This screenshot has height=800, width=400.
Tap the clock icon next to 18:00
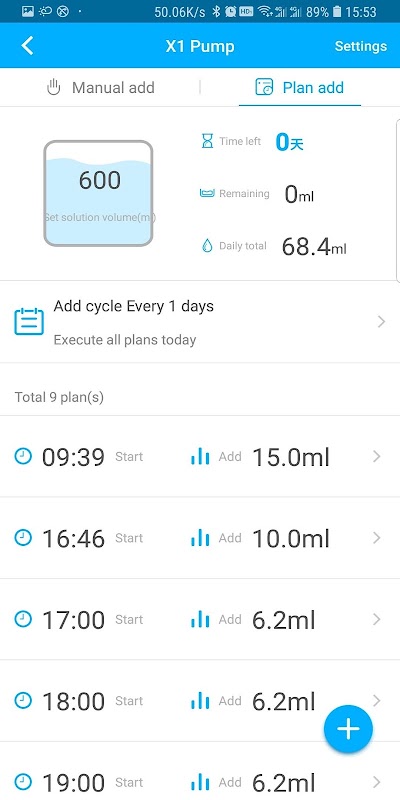tap(23, 701)
